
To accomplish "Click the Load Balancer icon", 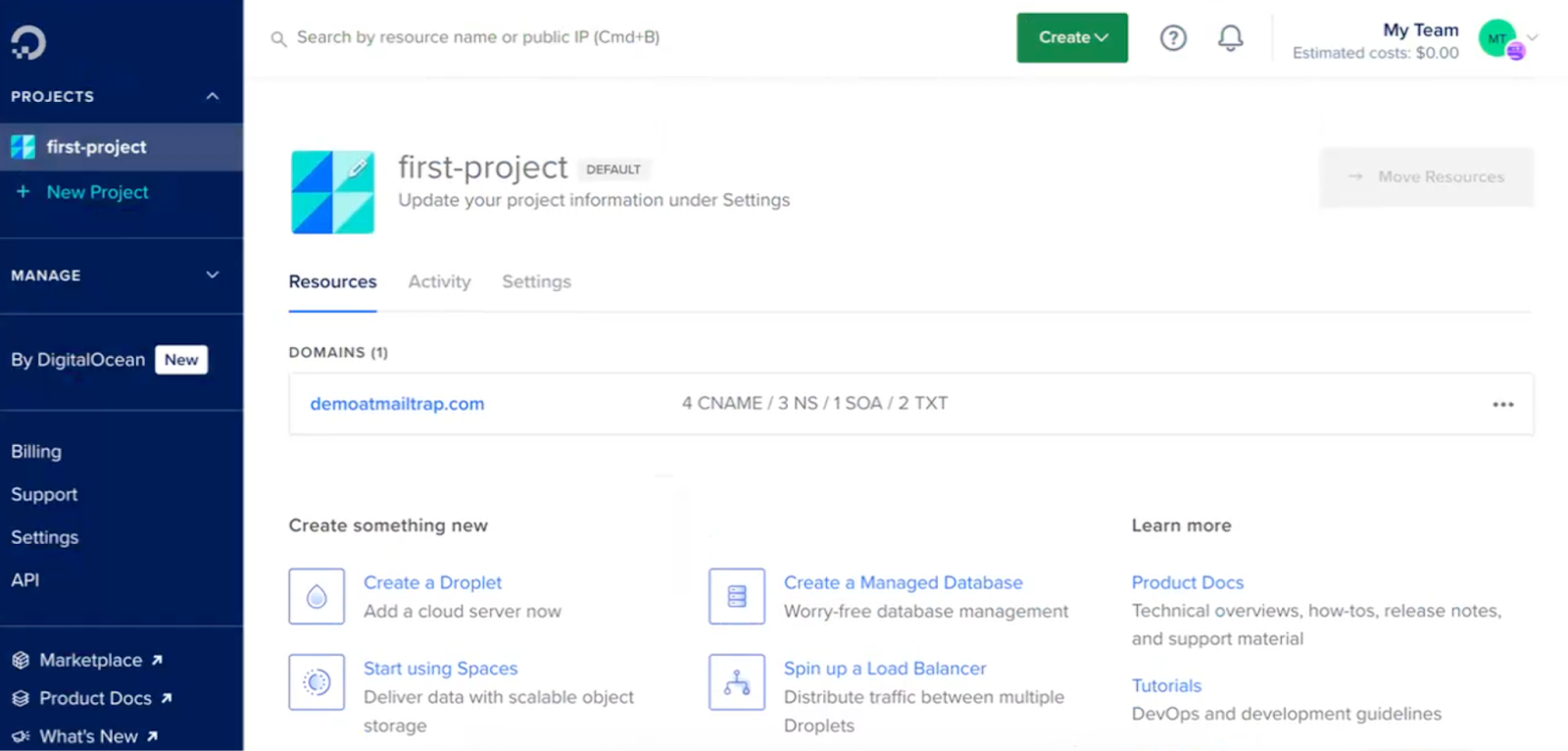I will (x=737, y=681).
